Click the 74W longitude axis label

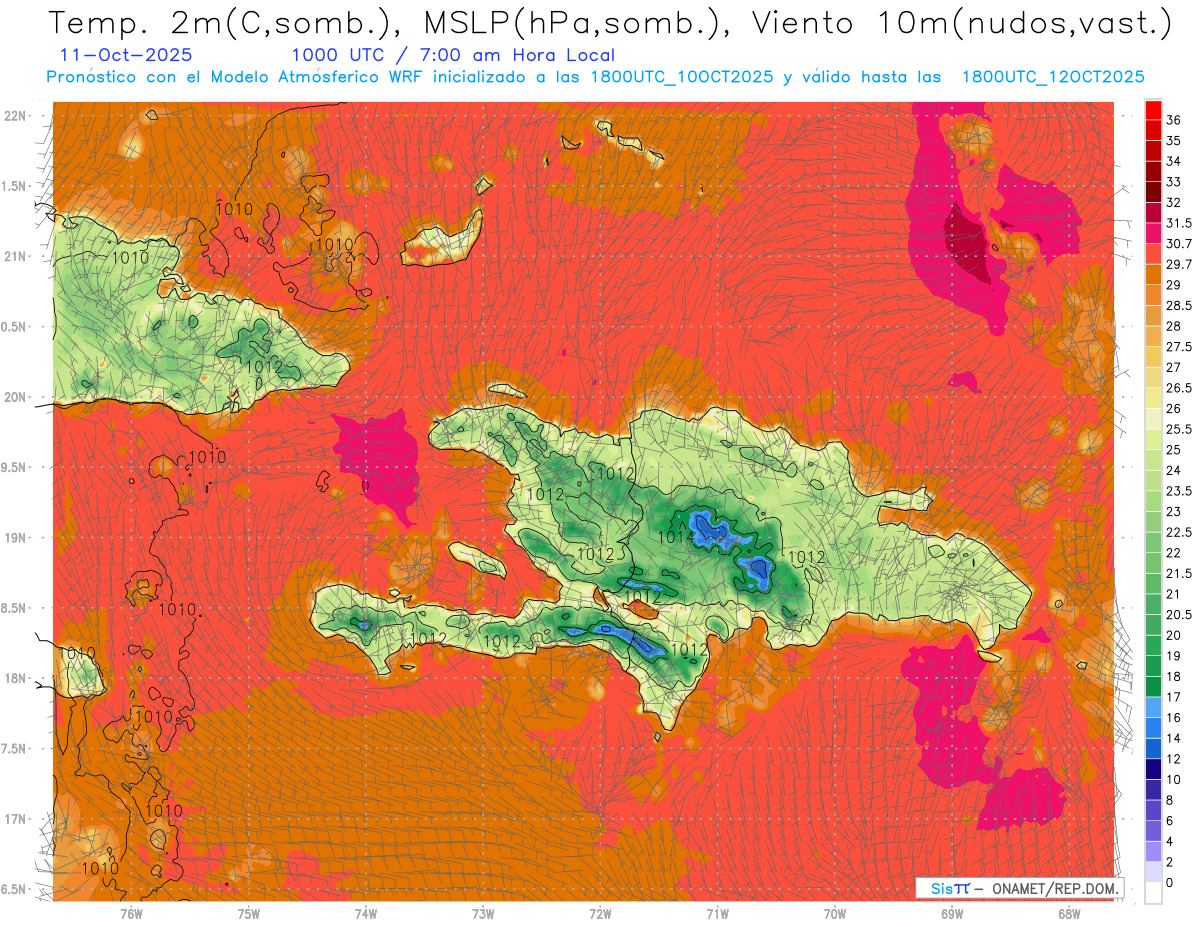[365, 913]
